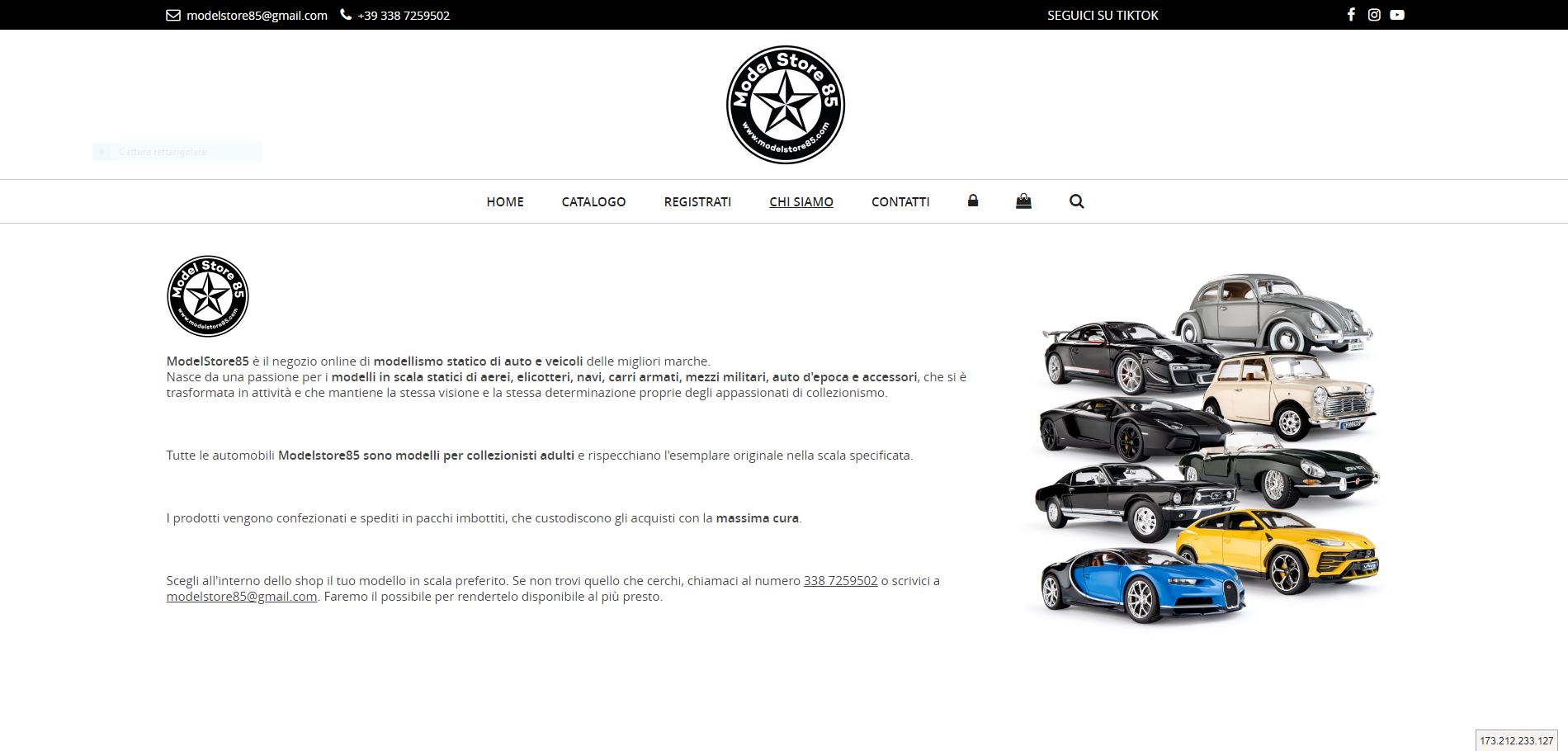Click the SEGUICI SU TIKTOK link
The width and height of the screenshot is (1568, 751).
click(1103, 15)
